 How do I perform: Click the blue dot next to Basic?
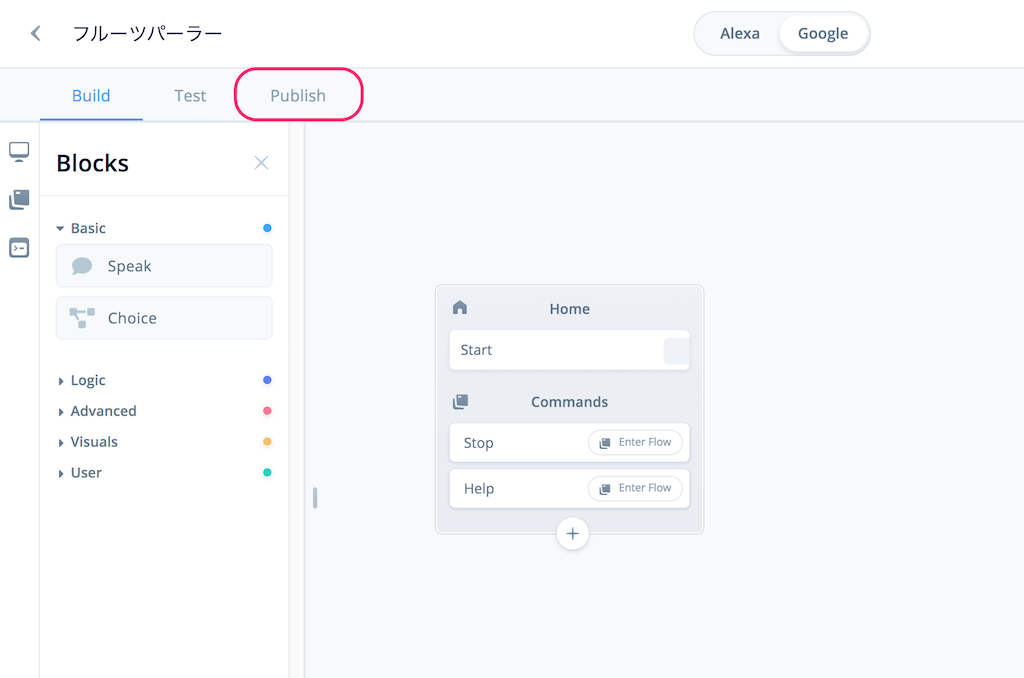267,228
